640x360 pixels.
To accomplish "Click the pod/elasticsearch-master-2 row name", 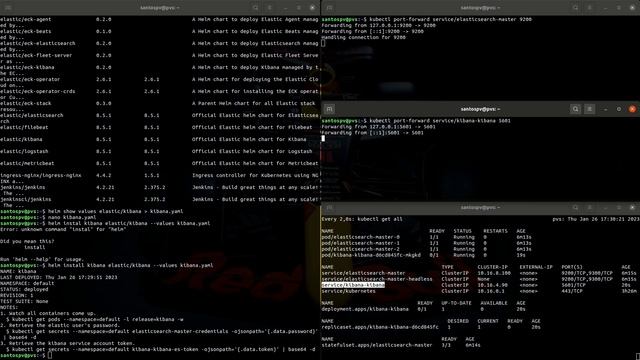I will point(361,249).
